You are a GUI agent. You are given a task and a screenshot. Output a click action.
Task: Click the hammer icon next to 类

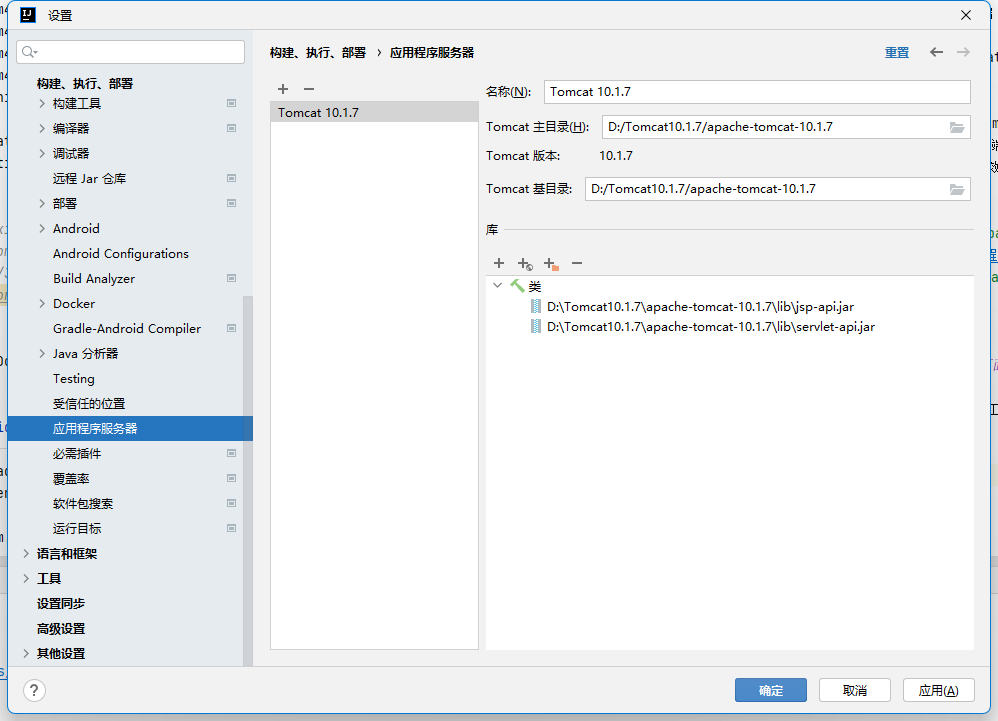pyautogui.click(x=517, y=286)
